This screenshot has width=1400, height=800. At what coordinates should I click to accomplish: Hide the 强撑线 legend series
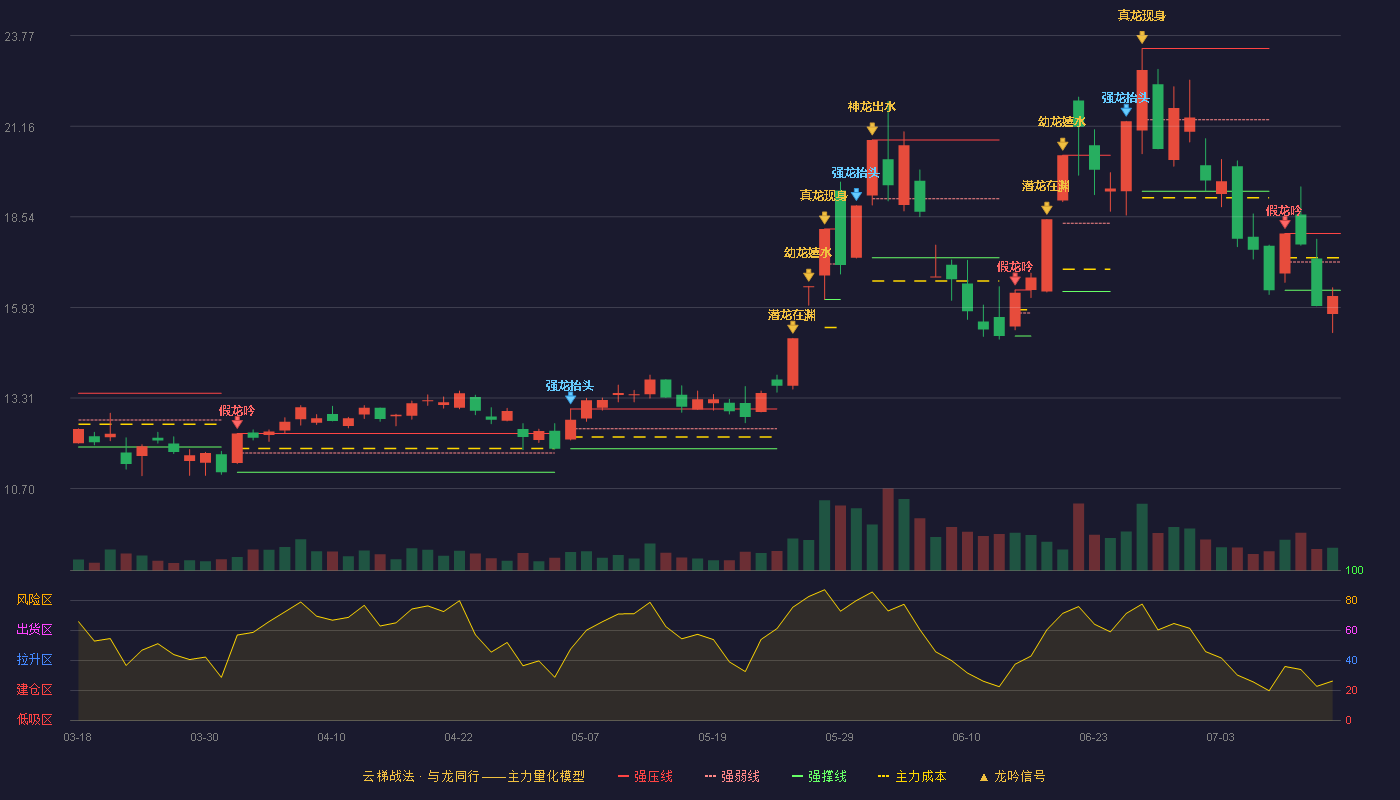pos(819,776)
